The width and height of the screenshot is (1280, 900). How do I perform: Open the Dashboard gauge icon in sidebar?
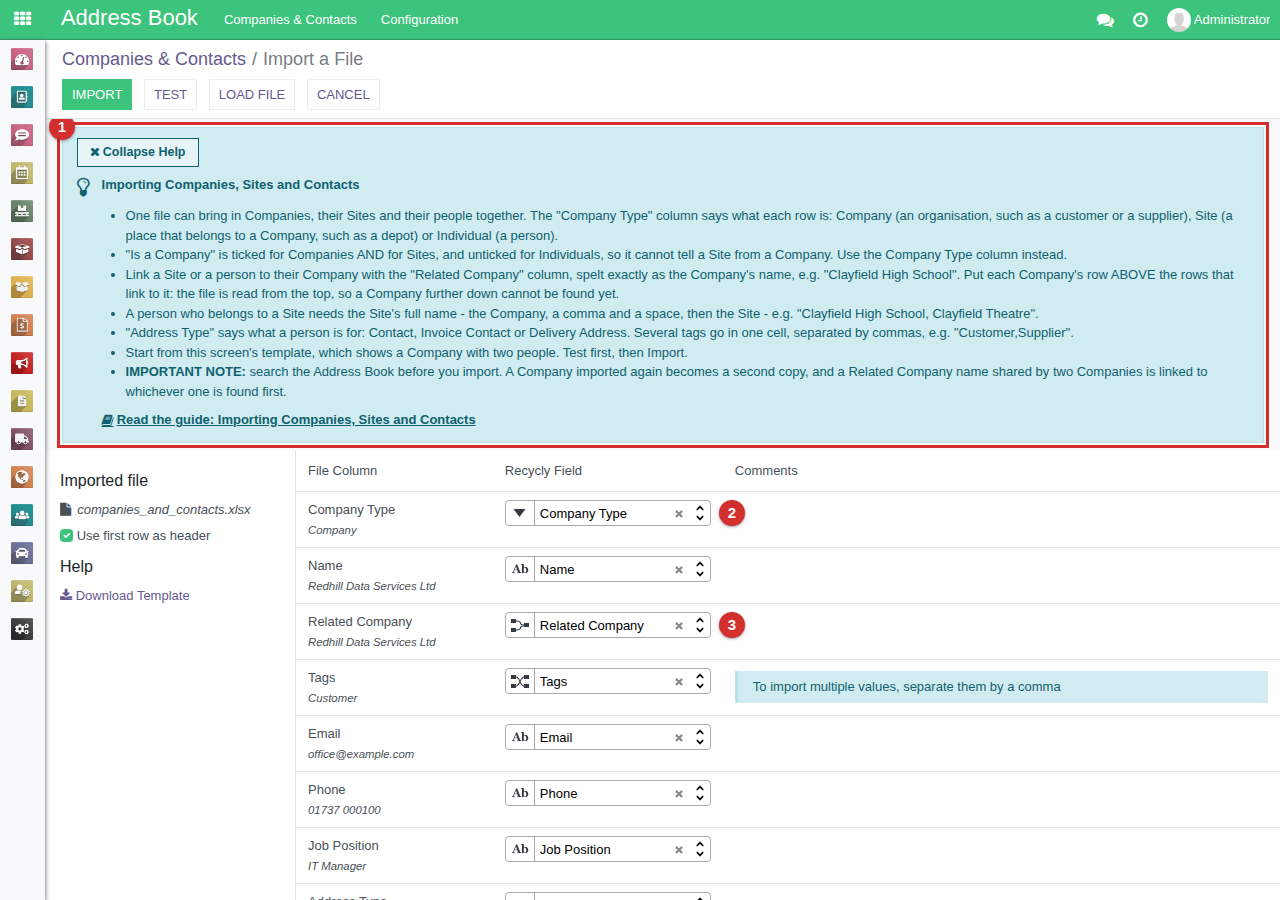[22, 59]
